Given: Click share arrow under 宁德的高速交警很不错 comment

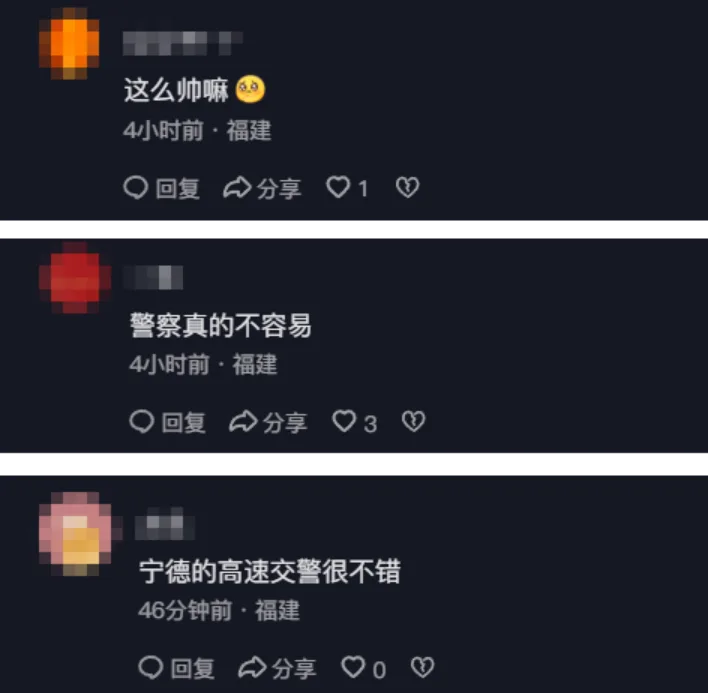Looking at the screenshot, I should tap(252, 668).
